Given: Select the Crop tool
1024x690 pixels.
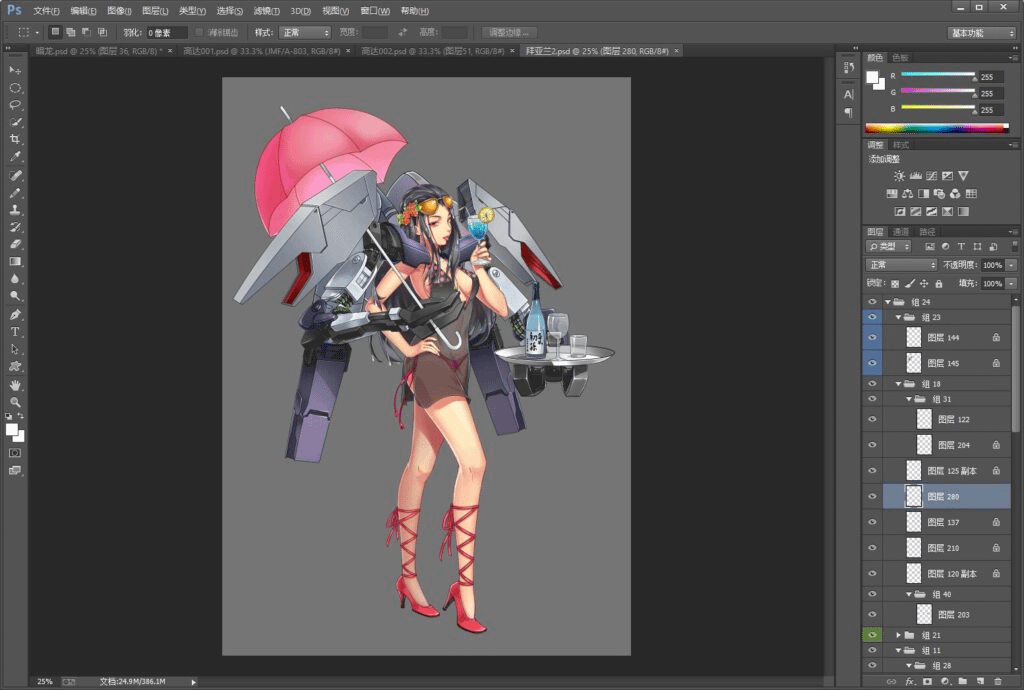Looking at the screenshot, I should coord(15,139).
